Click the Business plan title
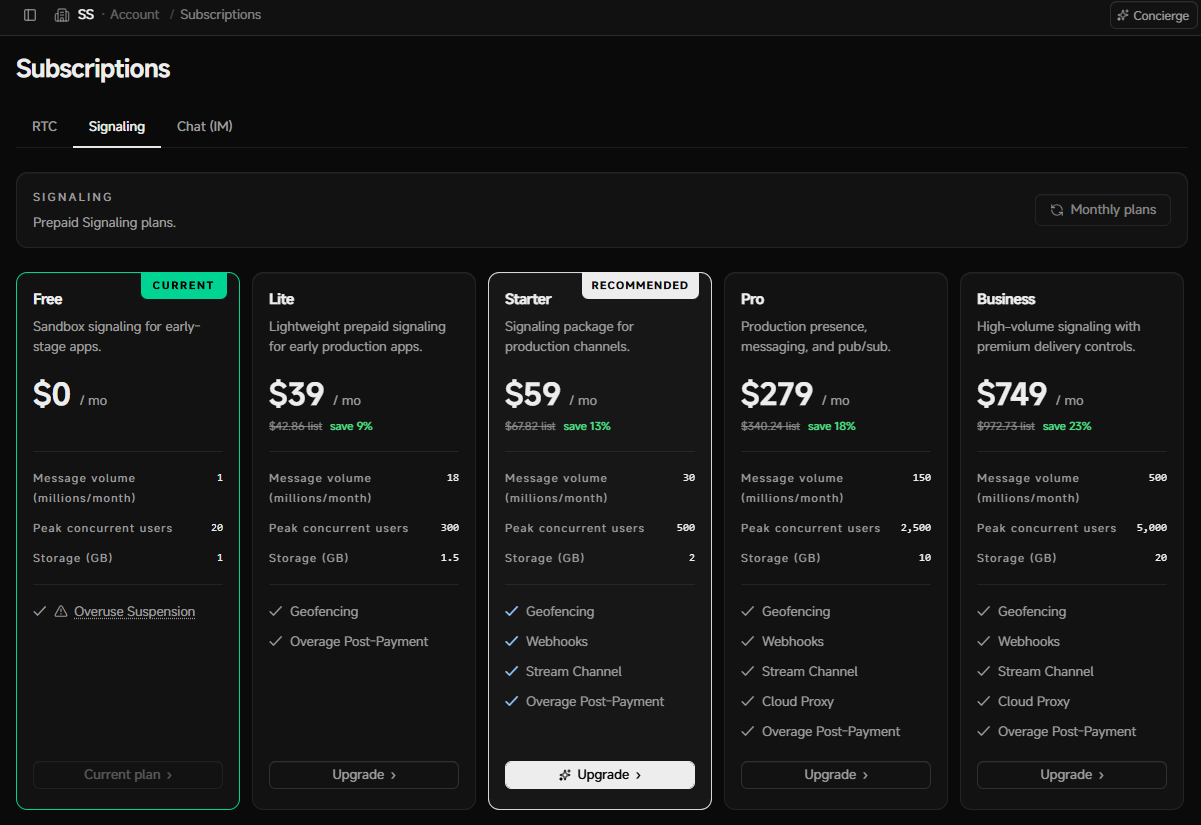This screenshot has width=1201, height=825. (x=1006, y=299)
